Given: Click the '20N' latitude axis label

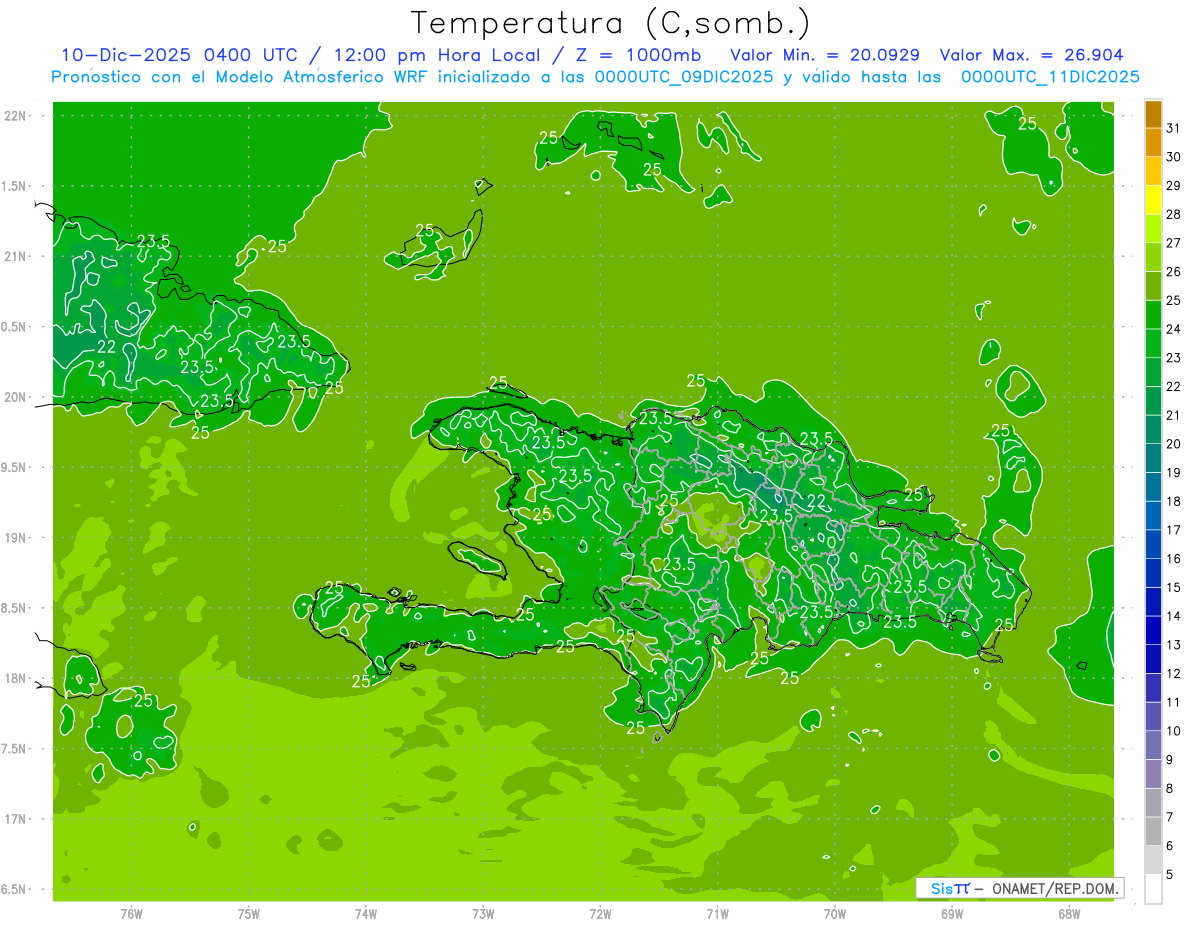Looking at the screenshot, I should click(x=16, y=397).
